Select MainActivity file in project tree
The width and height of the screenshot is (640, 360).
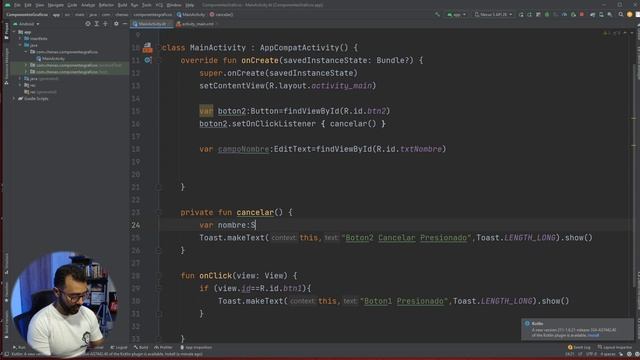(51, 59)
